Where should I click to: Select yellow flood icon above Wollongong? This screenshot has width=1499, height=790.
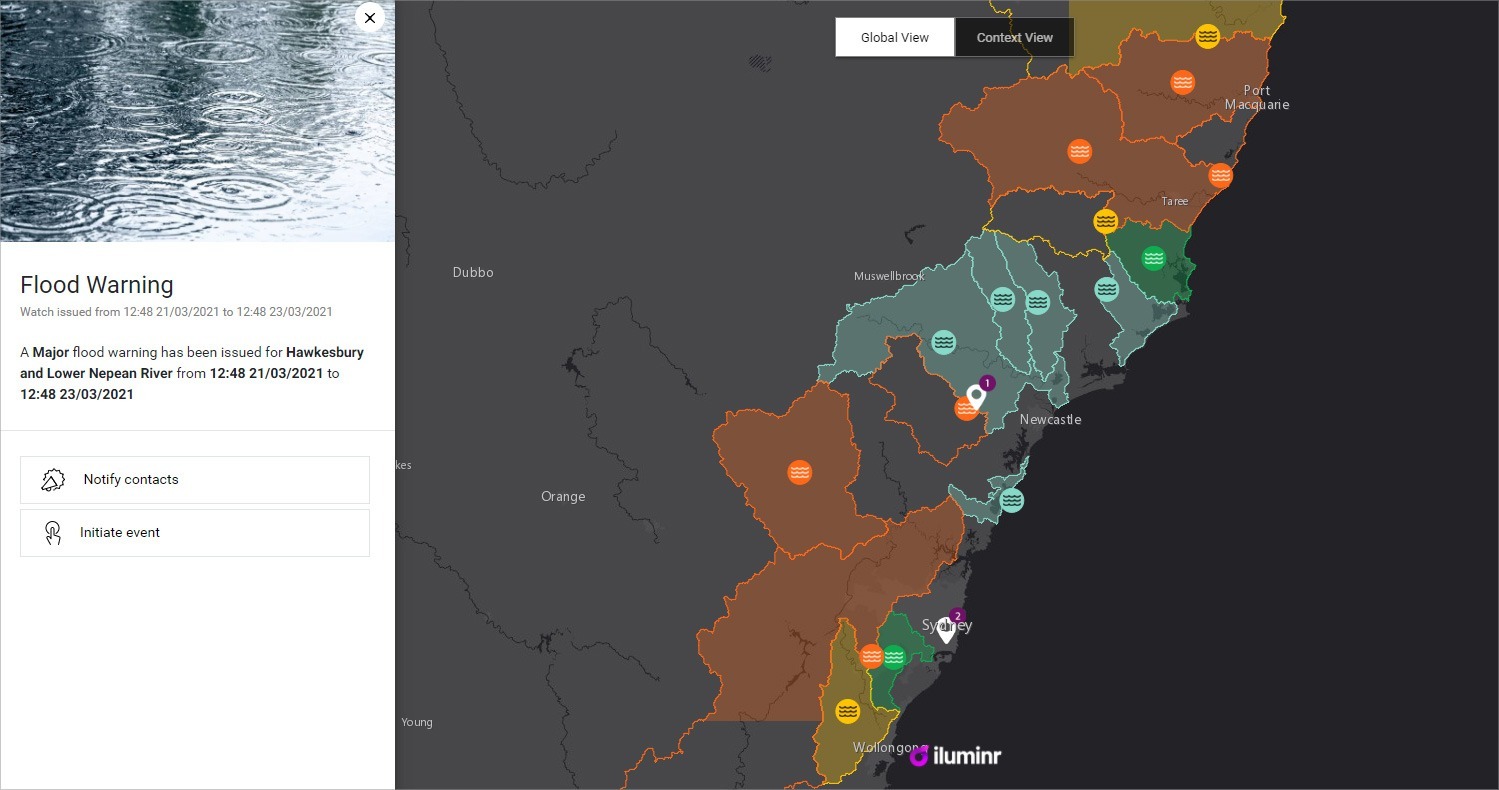coord(848,711)
